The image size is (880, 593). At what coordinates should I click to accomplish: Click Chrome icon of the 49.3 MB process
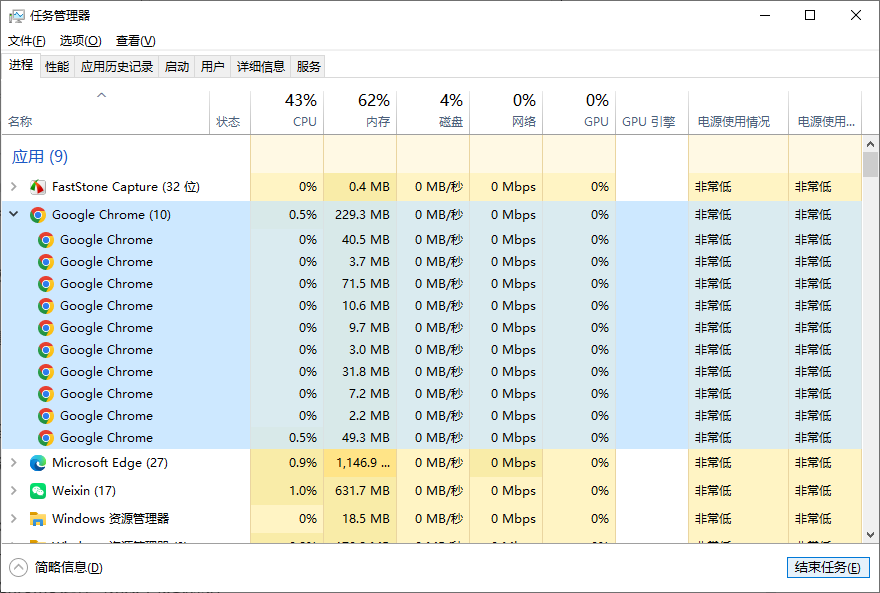pyautogui.click(x=45, y=438)
